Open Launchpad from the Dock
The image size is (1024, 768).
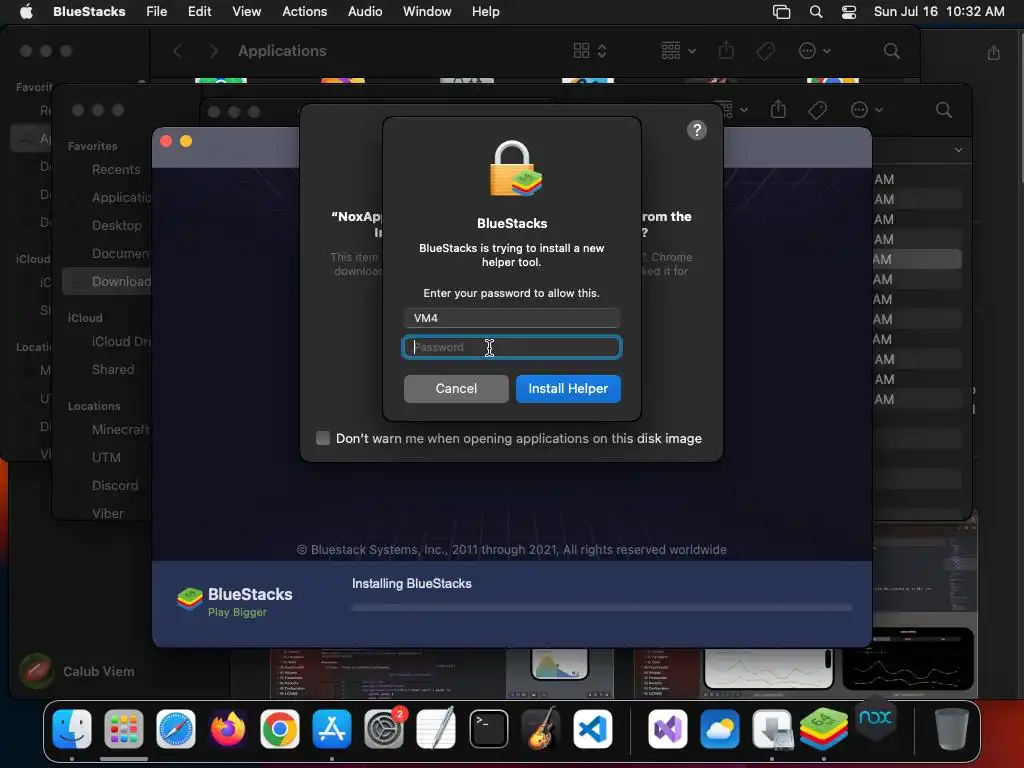[x=123, y=729]
